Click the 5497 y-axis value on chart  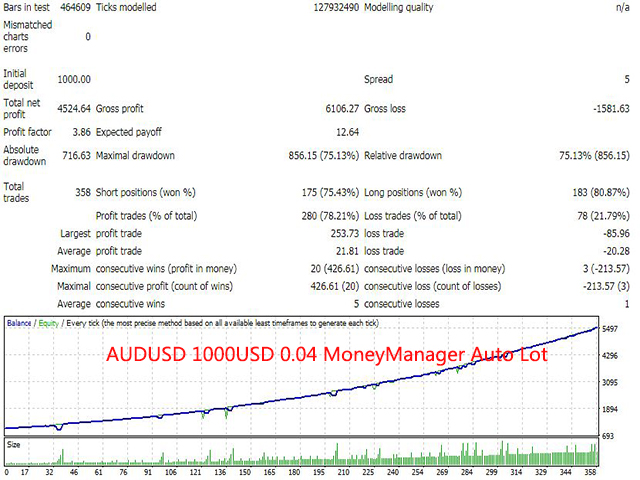click(x=610, y=329)
